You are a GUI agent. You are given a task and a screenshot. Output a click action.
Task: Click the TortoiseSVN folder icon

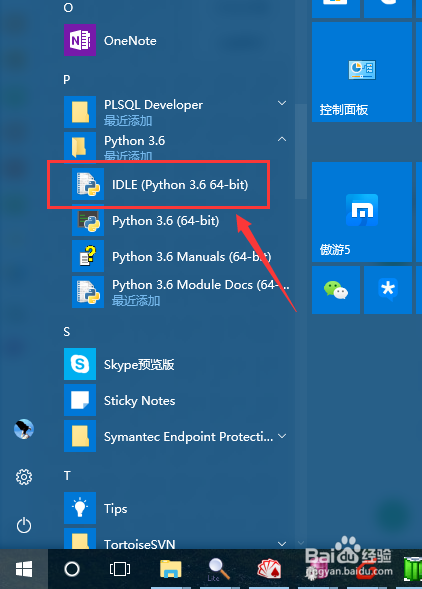pos(80,539)
